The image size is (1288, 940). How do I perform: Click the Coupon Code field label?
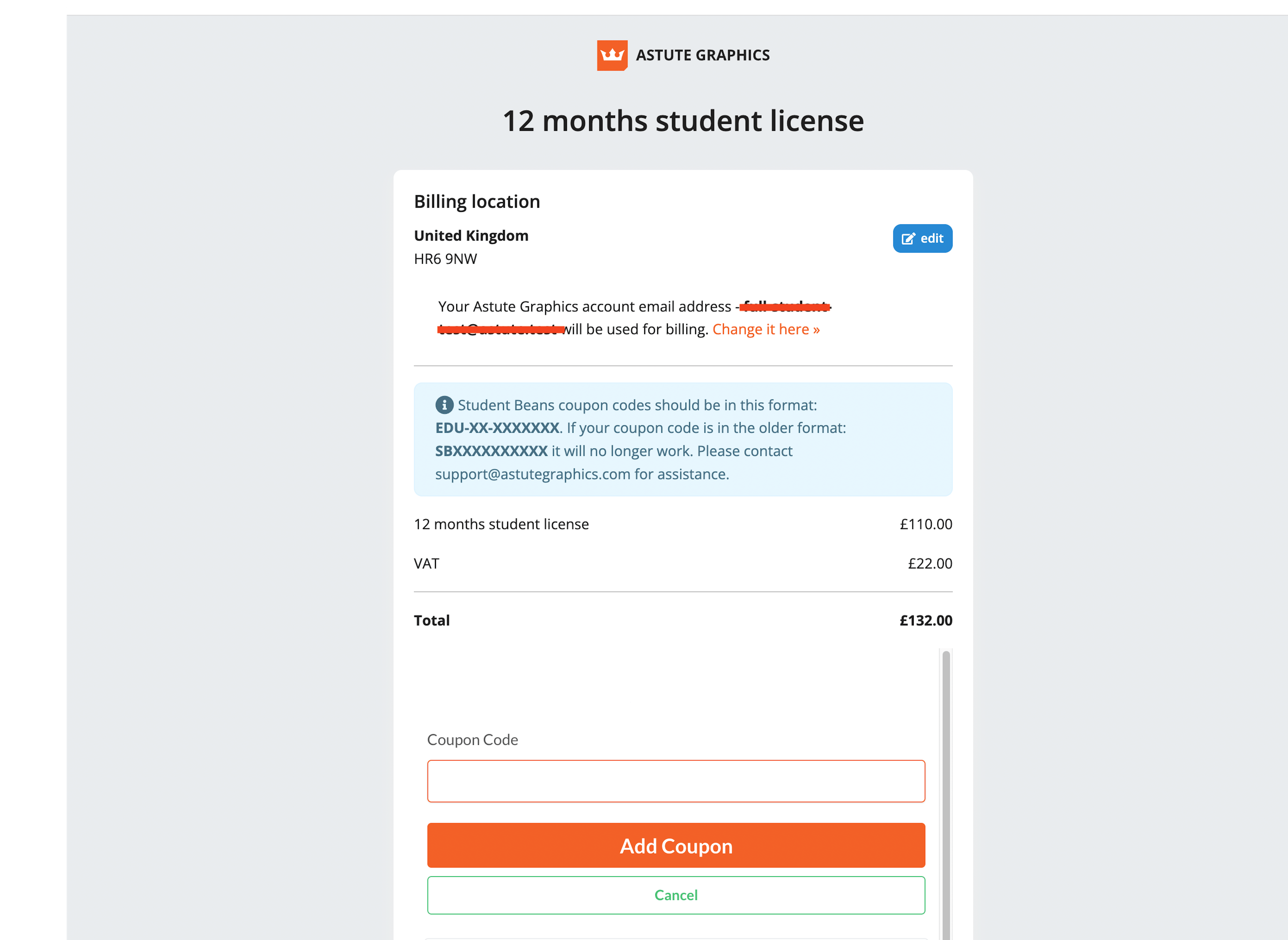[x=472, y=740]
